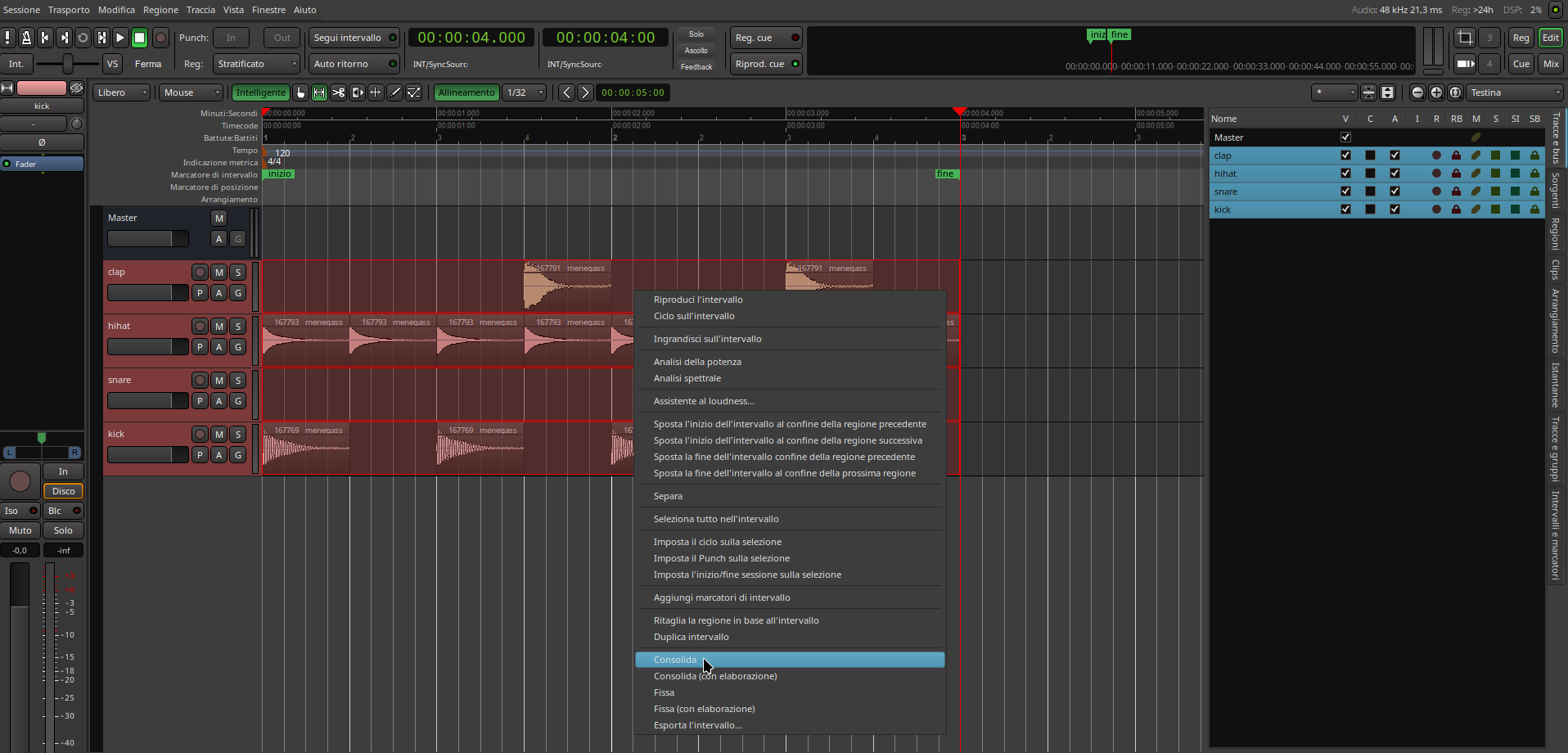Toggle the Active checkbox for kick

coord(1395,210)
